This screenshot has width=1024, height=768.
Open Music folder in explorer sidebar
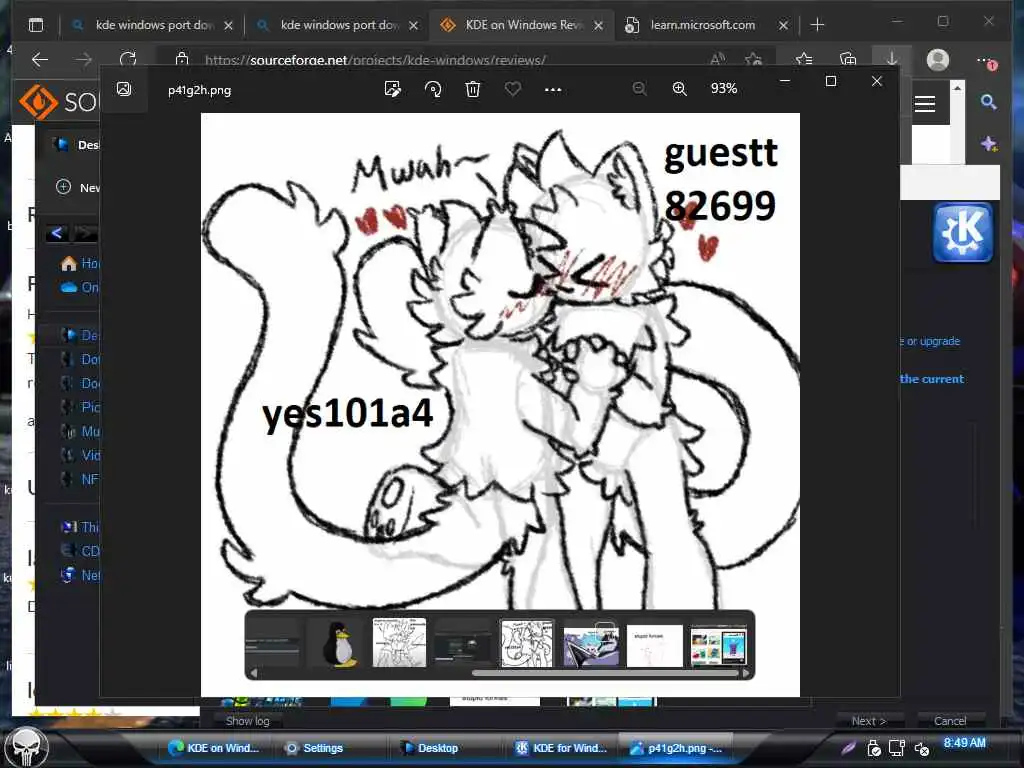pyautogui.click(x=80, y=431)
